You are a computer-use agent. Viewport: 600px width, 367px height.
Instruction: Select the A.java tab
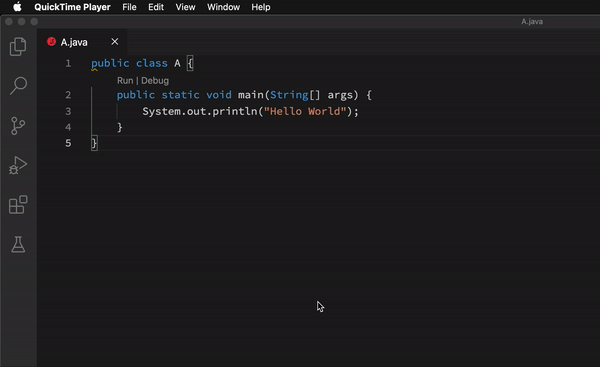click(82, 42)
